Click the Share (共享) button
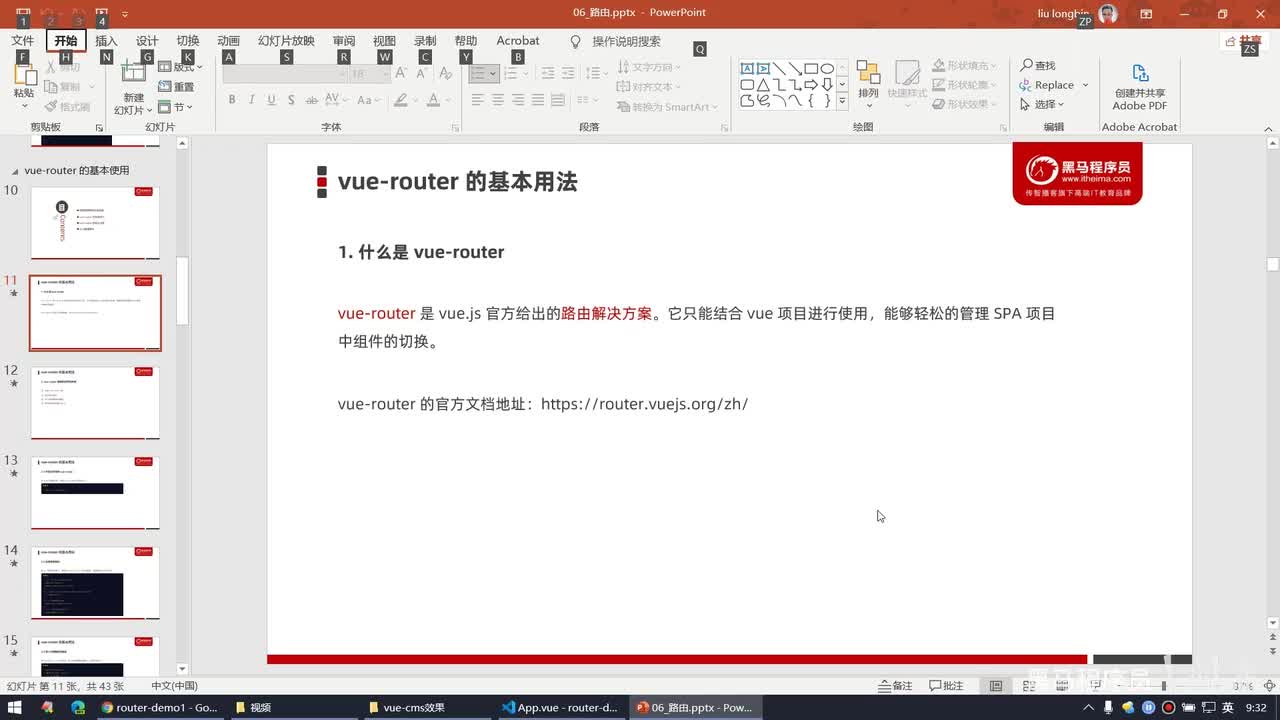This screenshot has width=1280, height=720. [x=1243, y=41]
